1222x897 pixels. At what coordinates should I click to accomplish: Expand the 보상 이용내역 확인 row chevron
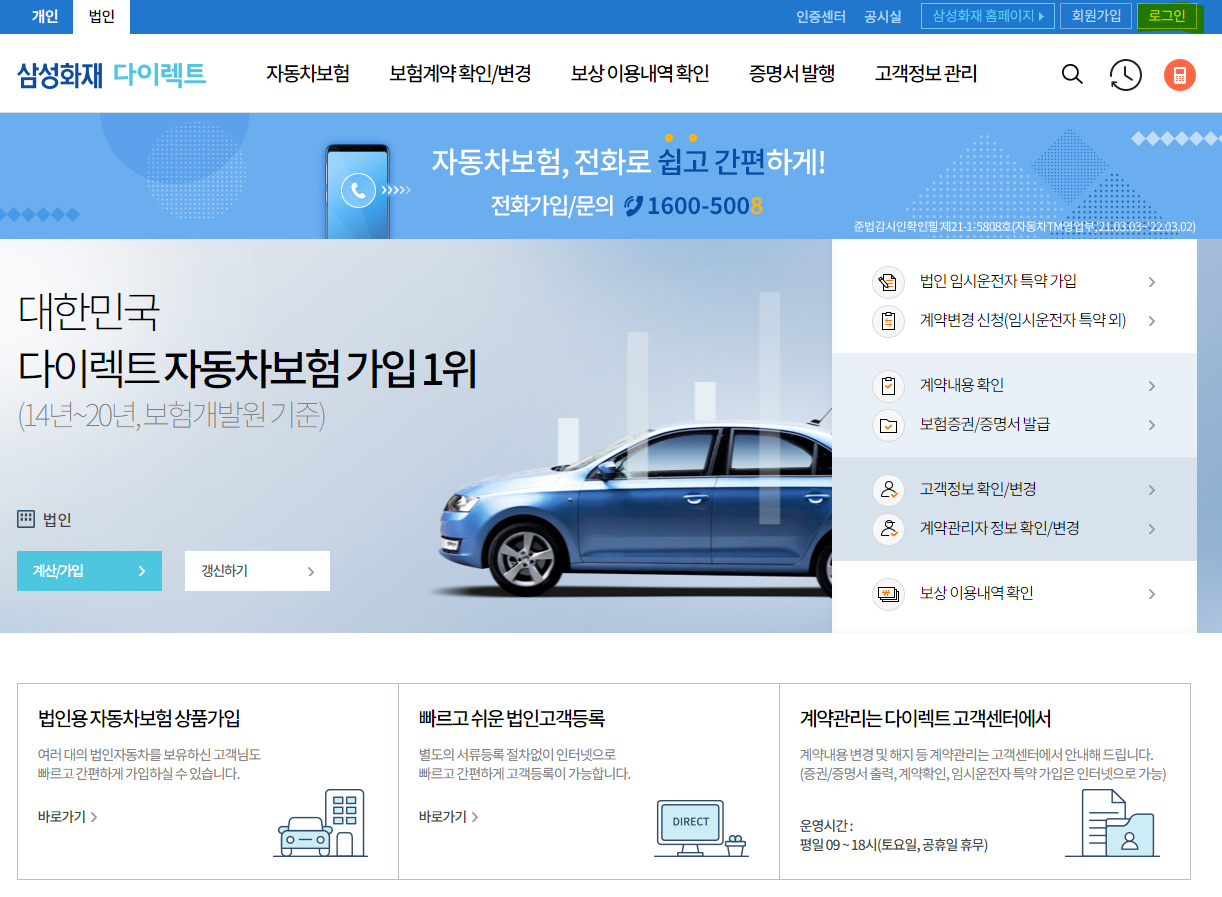click(1152, 594)
